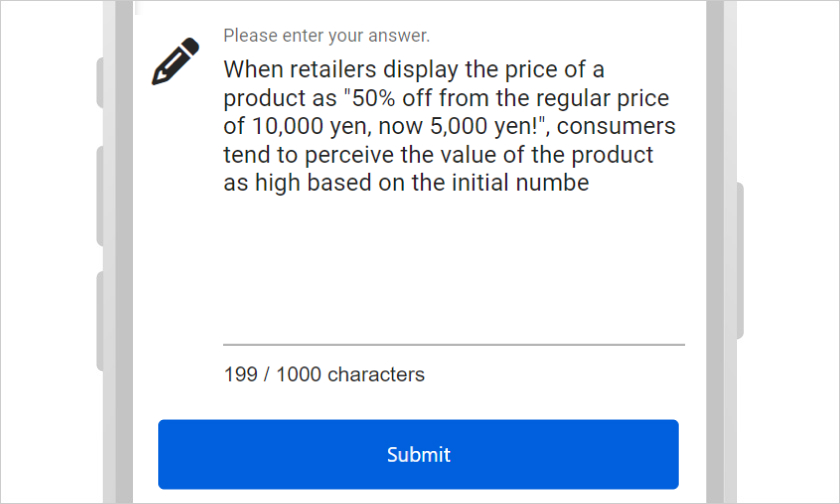The width and height of the screenshot is (840, 504).
Task: Place cursor after the word "numbe"
Action: (x=590, y=184)
